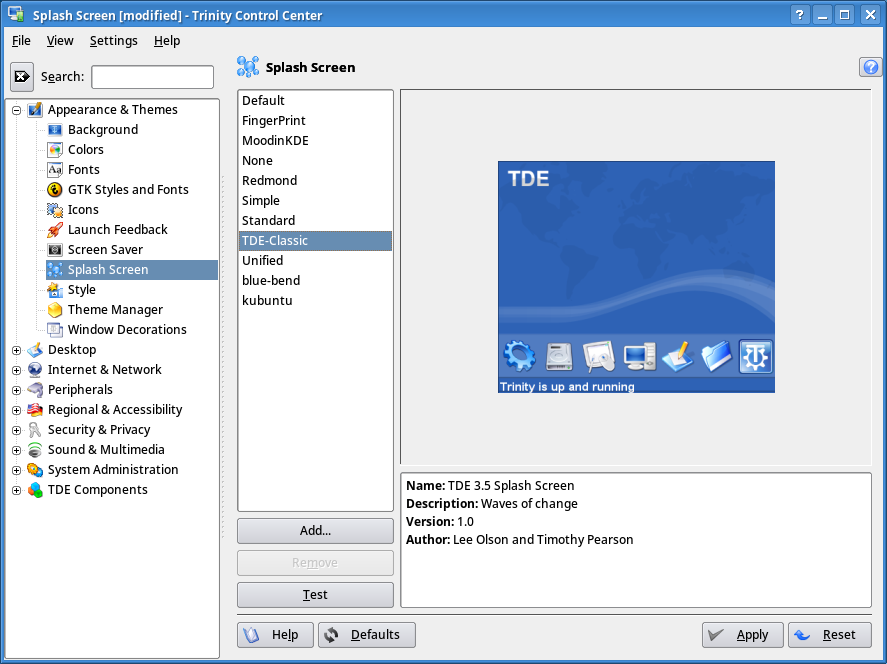Image resolution: width=887 pixels, height=664 pixels.
Task: Expand the Regional & Accessibility category
Action: (16, 410)
